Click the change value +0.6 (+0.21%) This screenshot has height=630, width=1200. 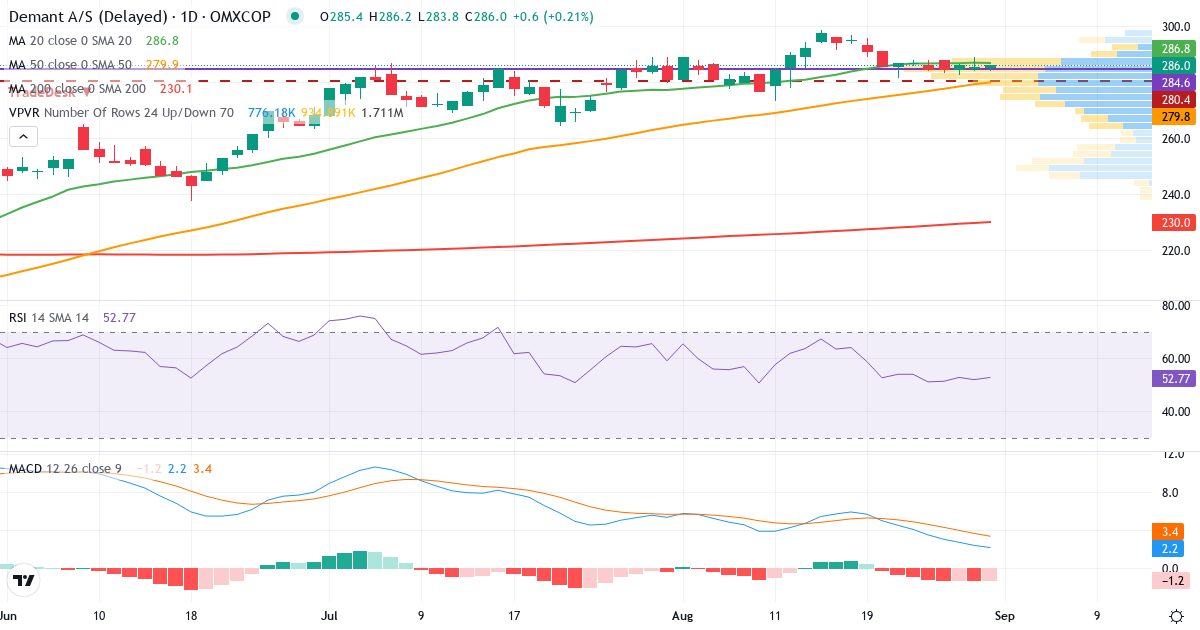tap(553, 17)
